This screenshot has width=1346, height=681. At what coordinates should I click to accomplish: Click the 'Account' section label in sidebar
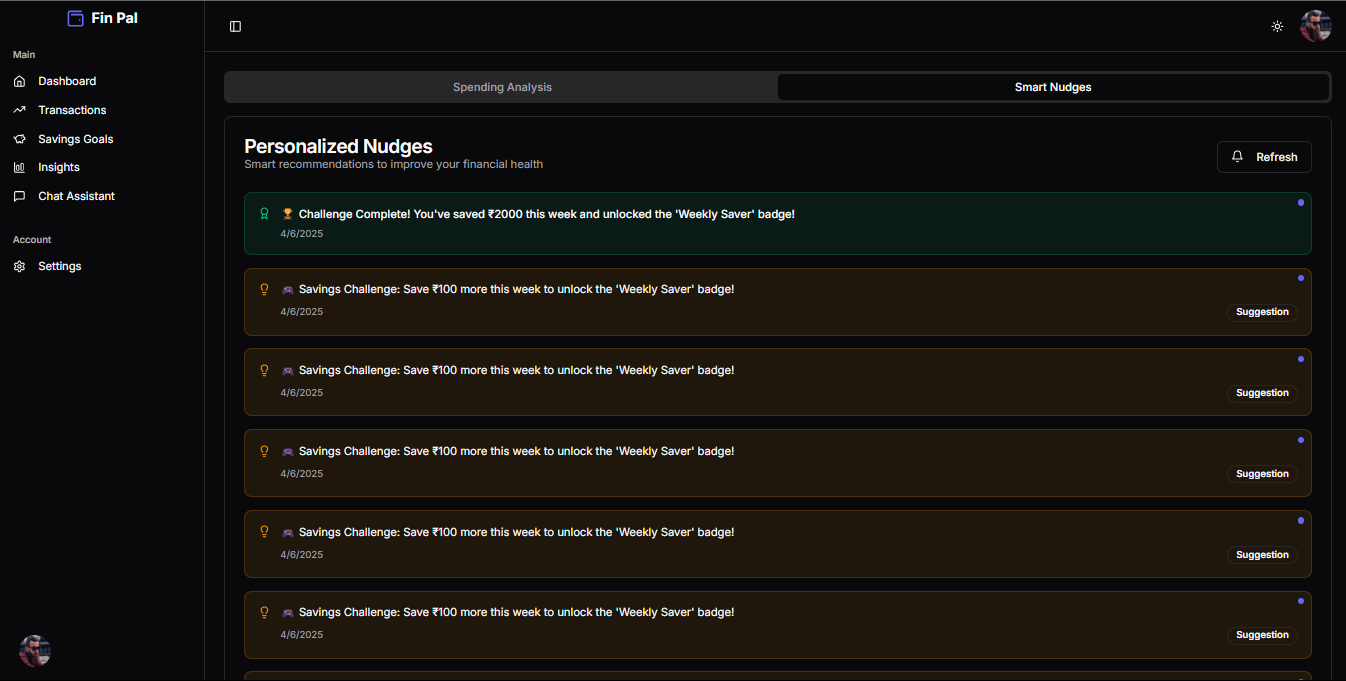point(32,240)
